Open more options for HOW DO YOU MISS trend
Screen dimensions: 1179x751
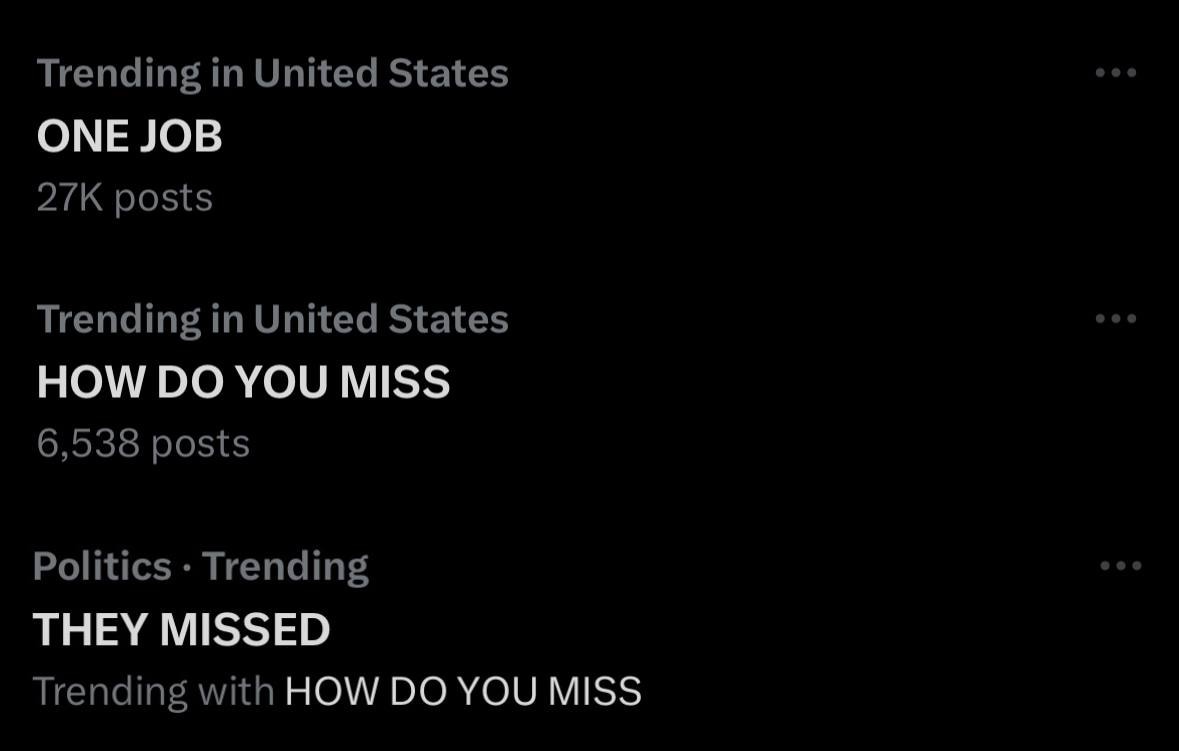1116,319
